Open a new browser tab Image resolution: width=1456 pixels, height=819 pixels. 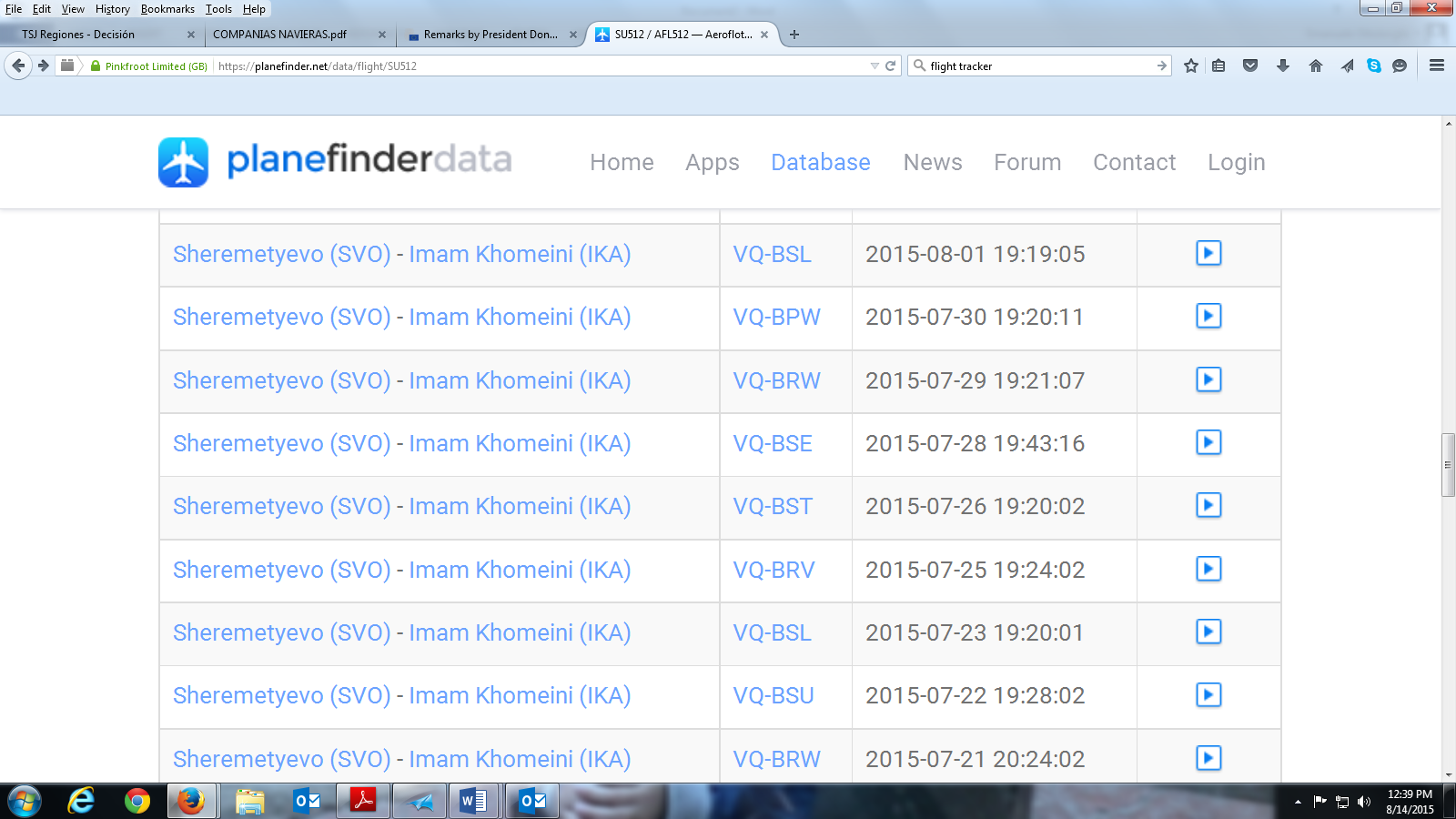click(794, 35)
